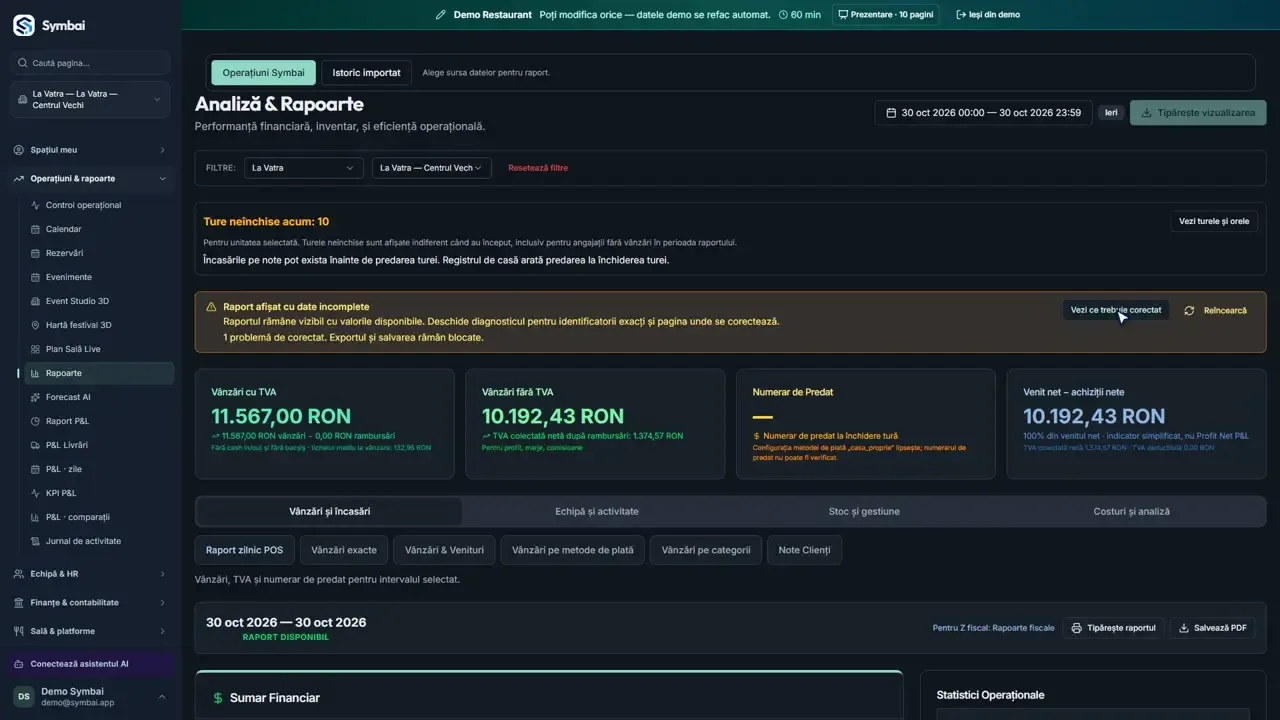Image resolution: width=1280 pixels, height=720 pixels.
Task: Click the Vezi turele și orele button
Action: (1214, 221)
